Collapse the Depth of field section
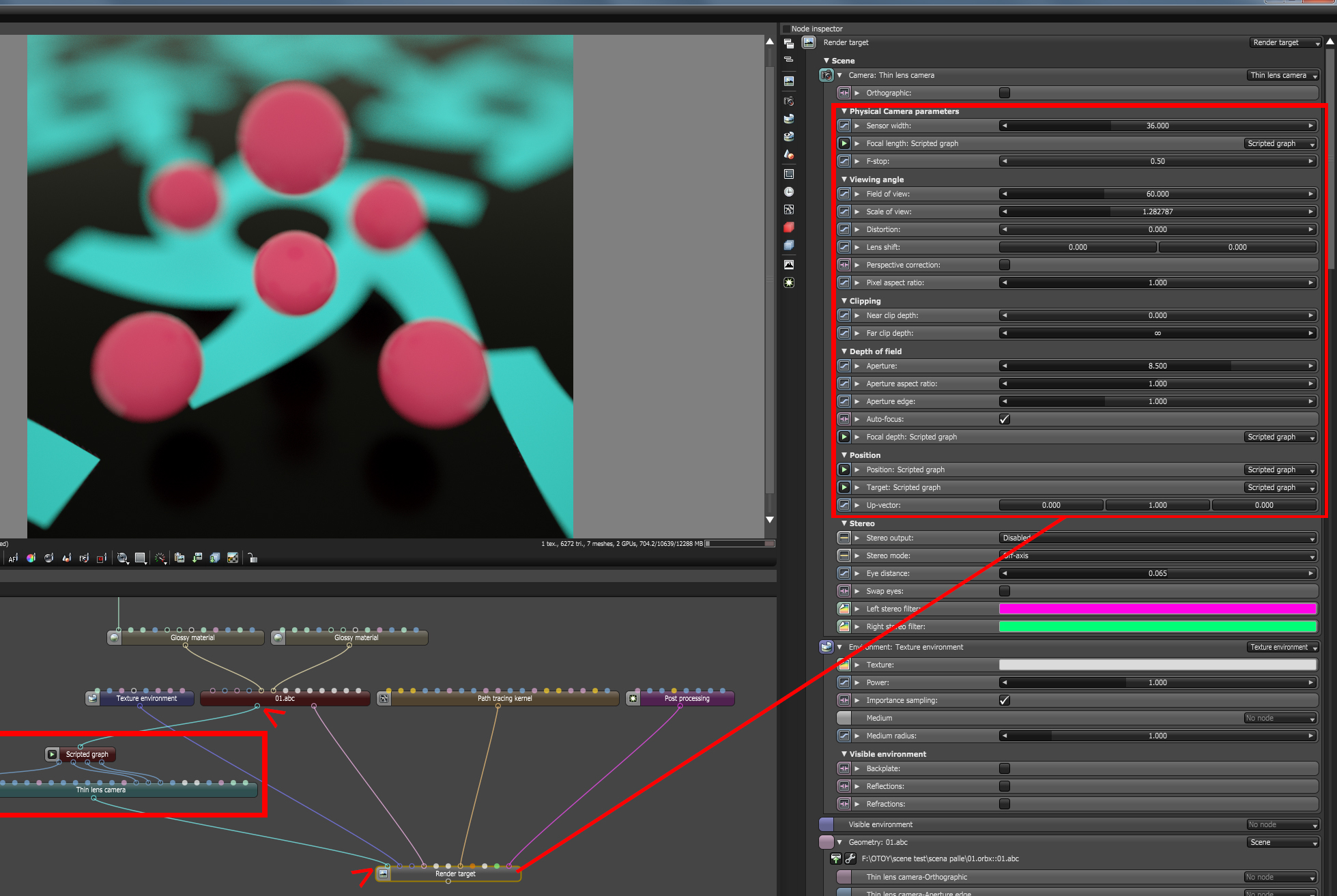 click(844, 351)
